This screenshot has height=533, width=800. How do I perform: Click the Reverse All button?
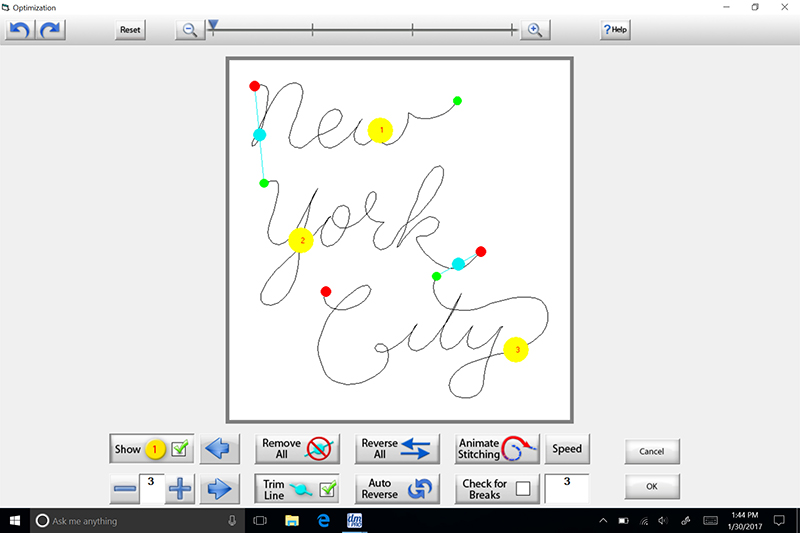point(398,449)
